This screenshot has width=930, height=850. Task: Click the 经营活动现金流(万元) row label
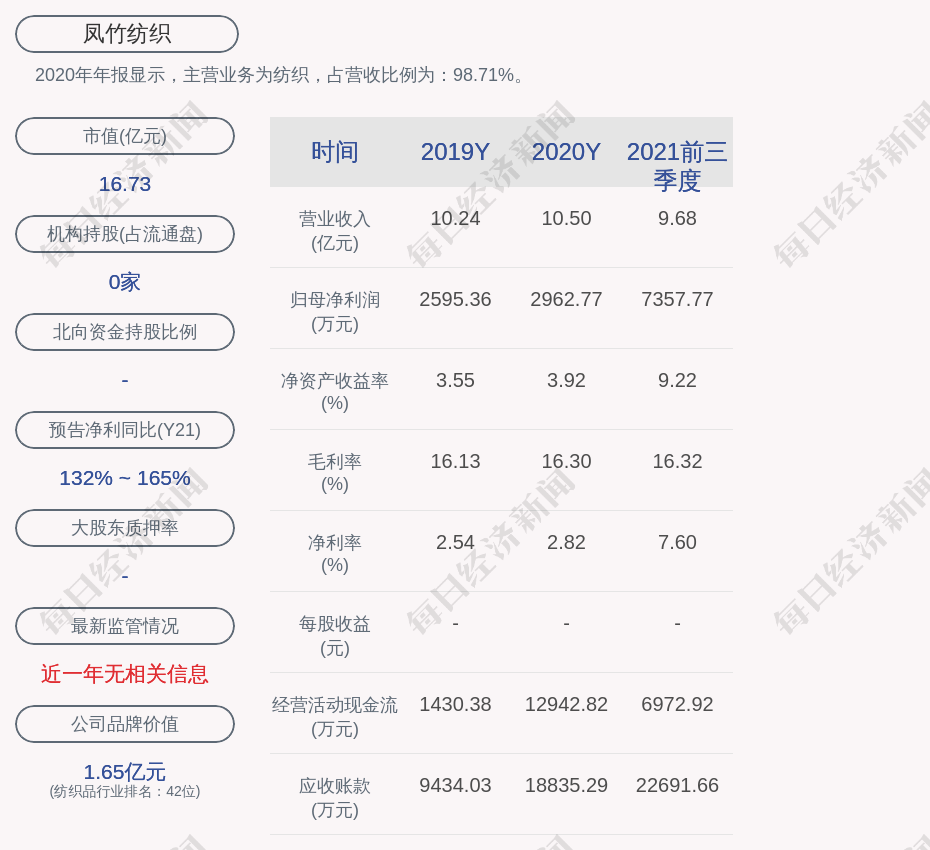[335, 716]
